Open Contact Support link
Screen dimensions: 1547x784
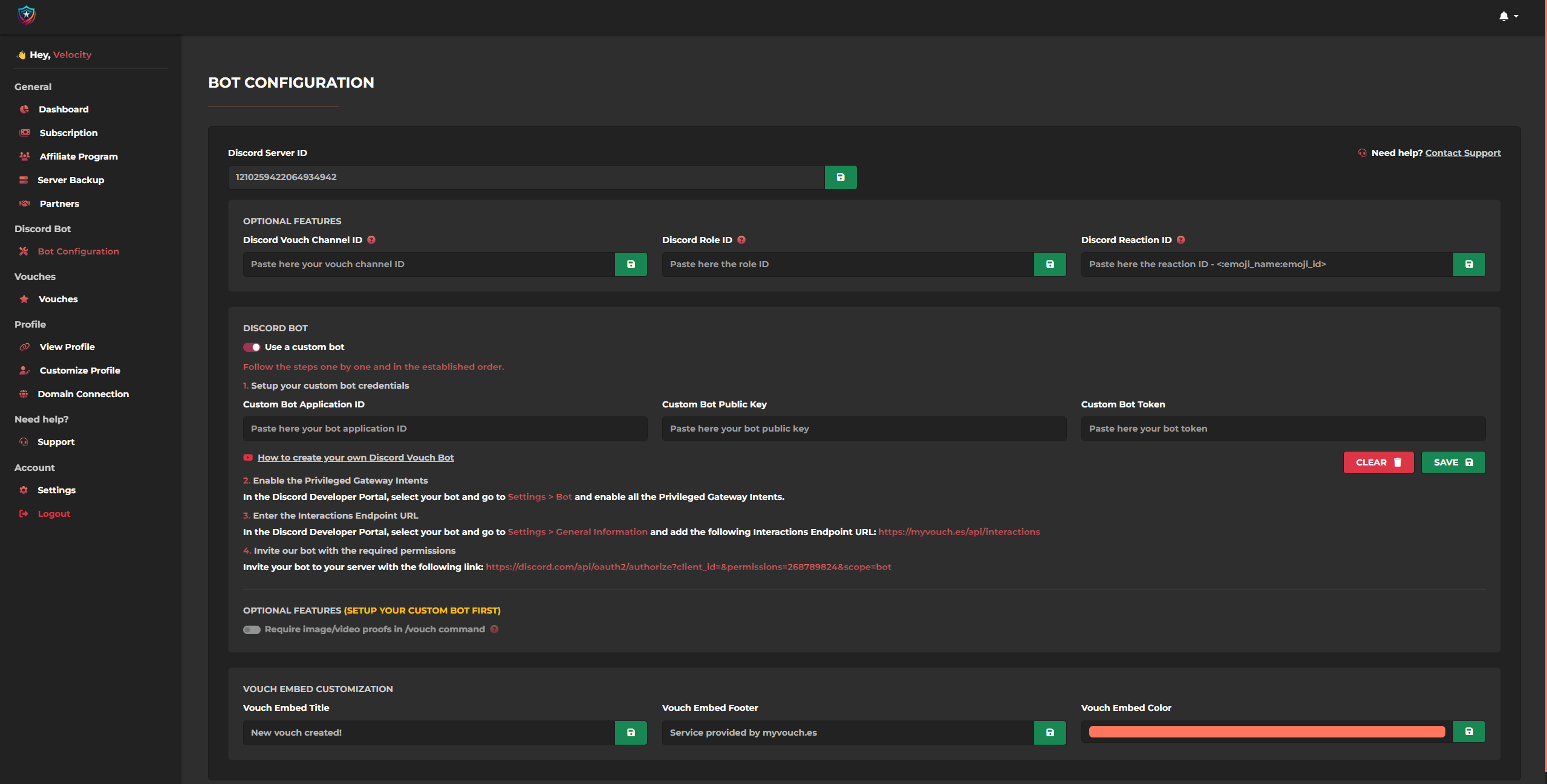(1462, 153)
